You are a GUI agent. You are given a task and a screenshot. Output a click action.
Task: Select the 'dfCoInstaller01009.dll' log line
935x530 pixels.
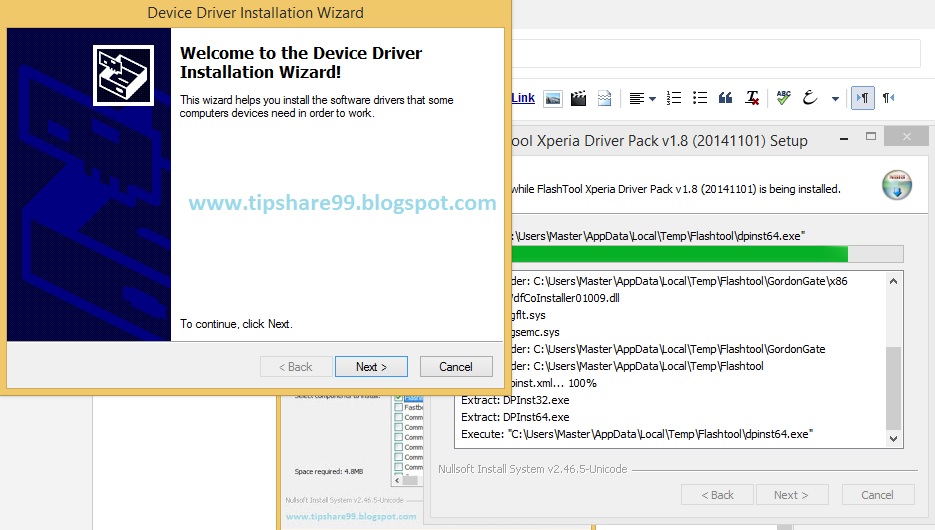[565, 298]
